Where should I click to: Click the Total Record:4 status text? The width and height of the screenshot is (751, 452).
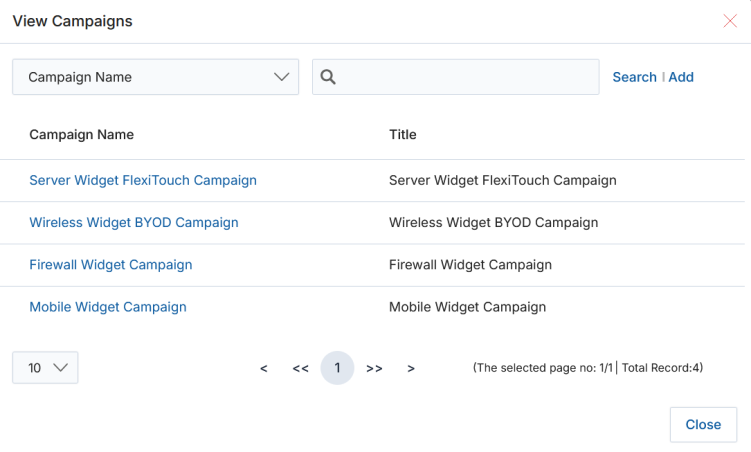pyautogui.click(x=661, y=368)
